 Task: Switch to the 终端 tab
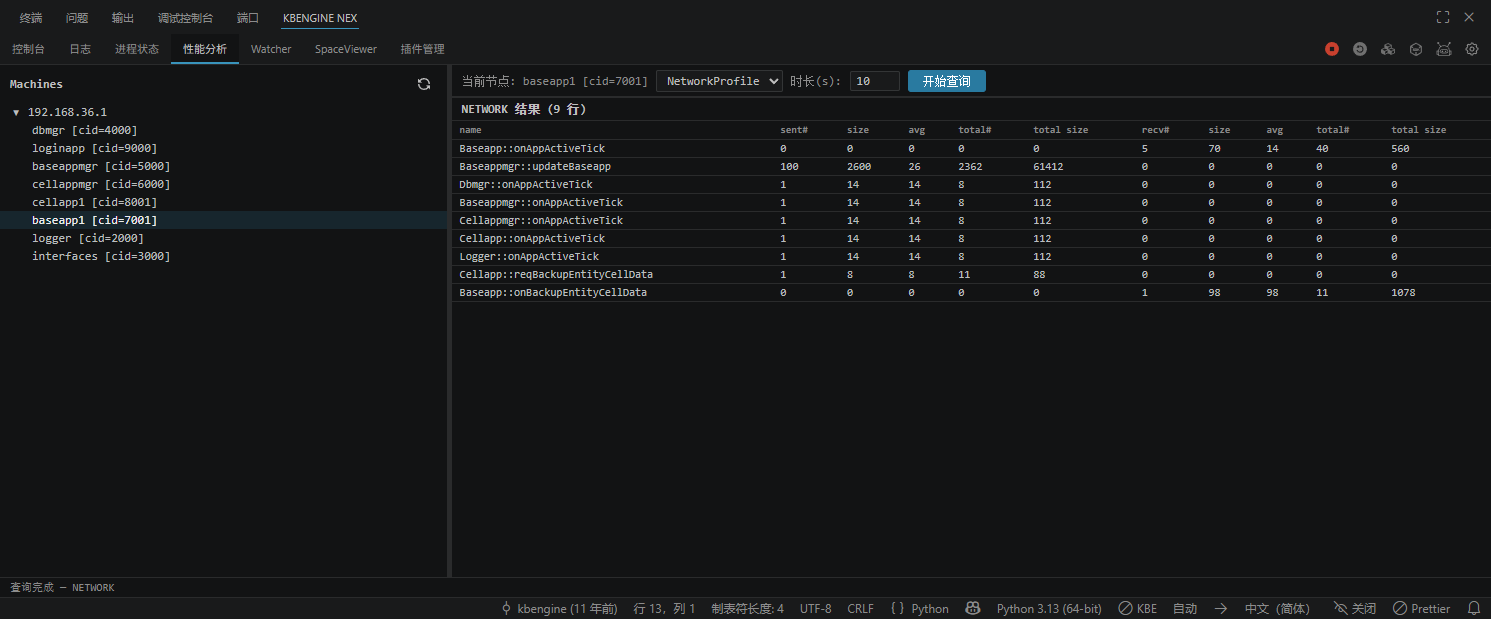pos(31,18)
